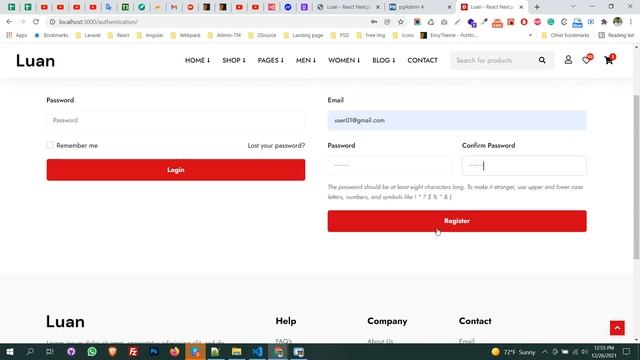Open FileZilla from the taskbar
The width and height of the screenshot is (640, 360).
pos(133,351)
